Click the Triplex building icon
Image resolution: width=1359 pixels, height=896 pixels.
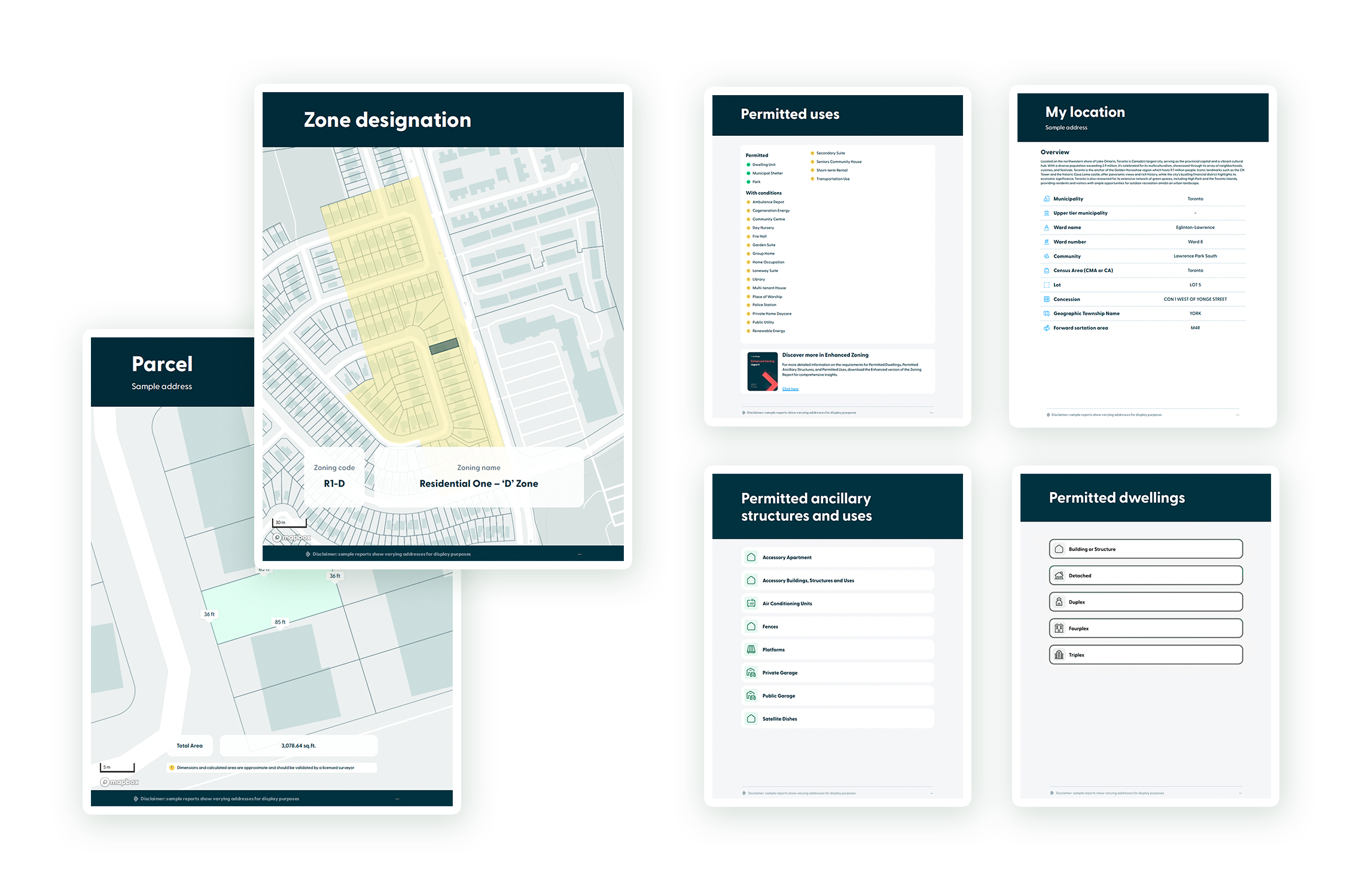(x=1059, y=654)
